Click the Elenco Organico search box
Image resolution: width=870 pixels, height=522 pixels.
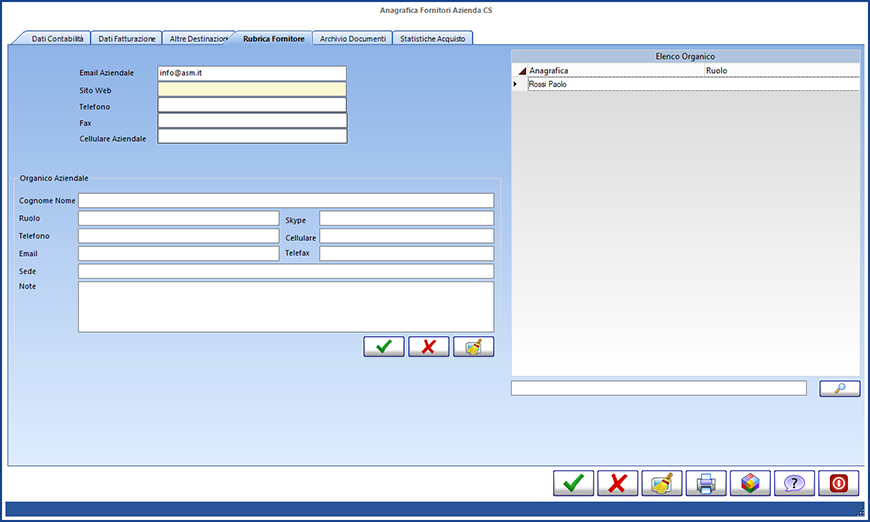click(659, 388)
